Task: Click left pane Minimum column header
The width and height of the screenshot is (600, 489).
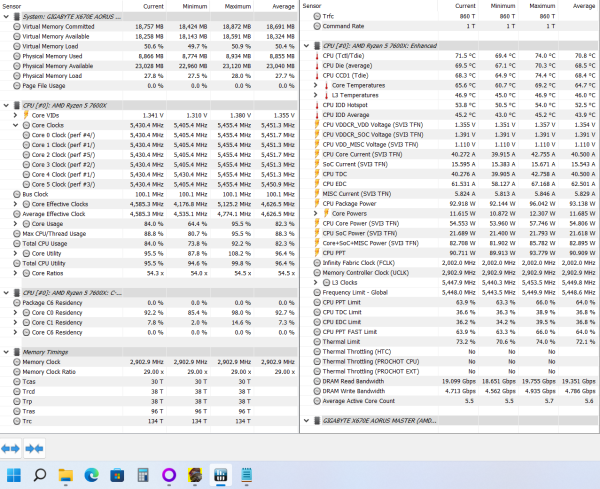Action: 189,6
